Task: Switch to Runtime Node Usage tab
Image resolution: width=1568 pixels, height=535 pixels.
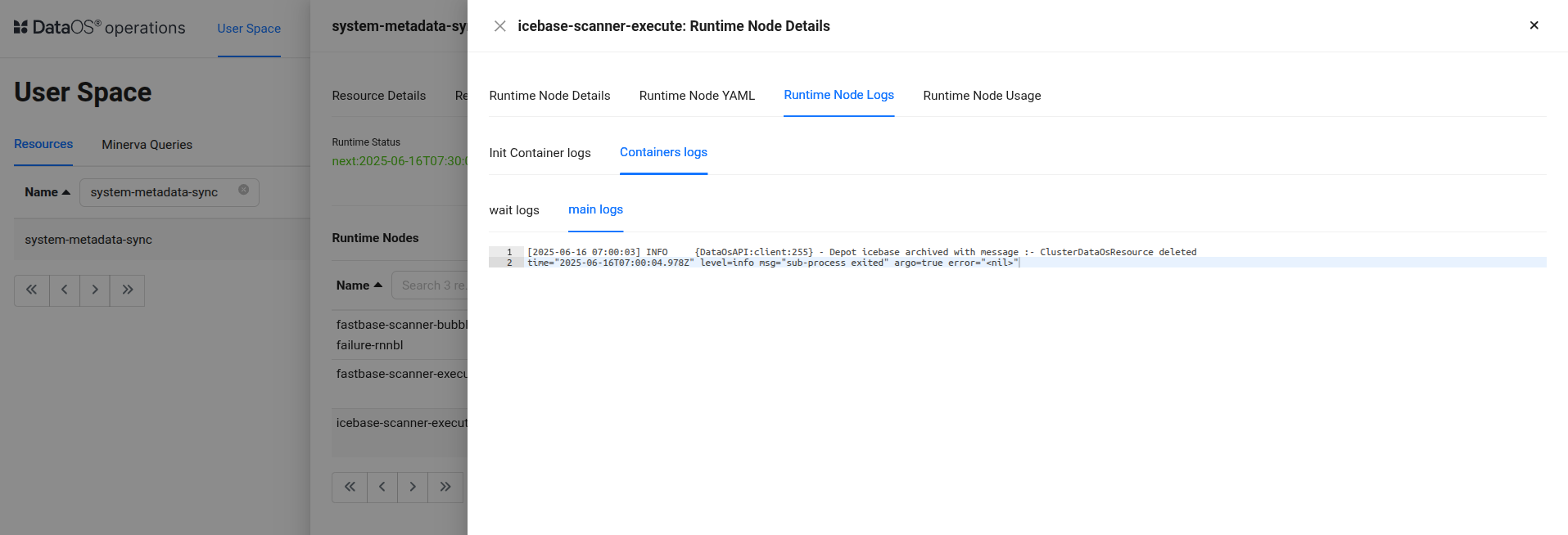Action: pos(982,96)
